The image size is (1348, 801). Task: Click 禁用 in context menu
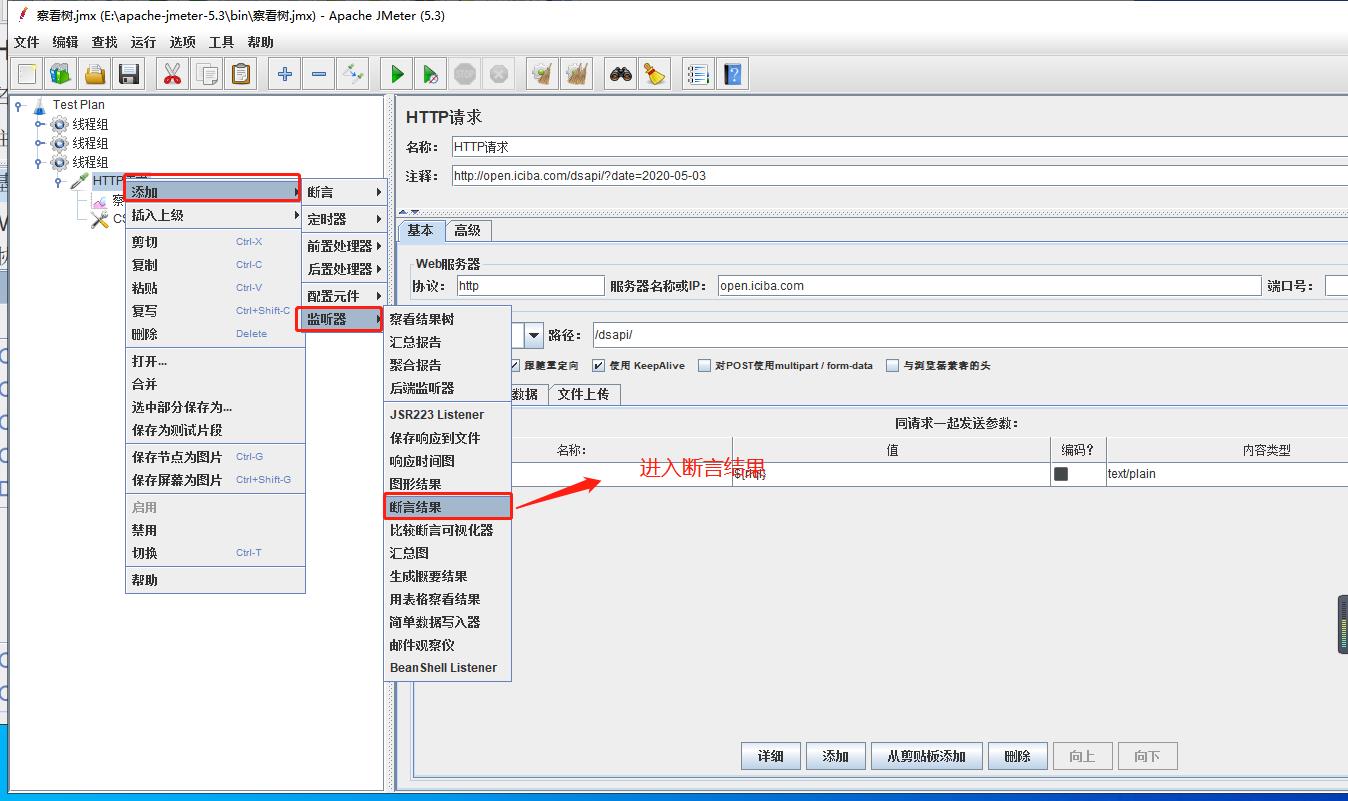pyautogui.click(x=215, y=530)
